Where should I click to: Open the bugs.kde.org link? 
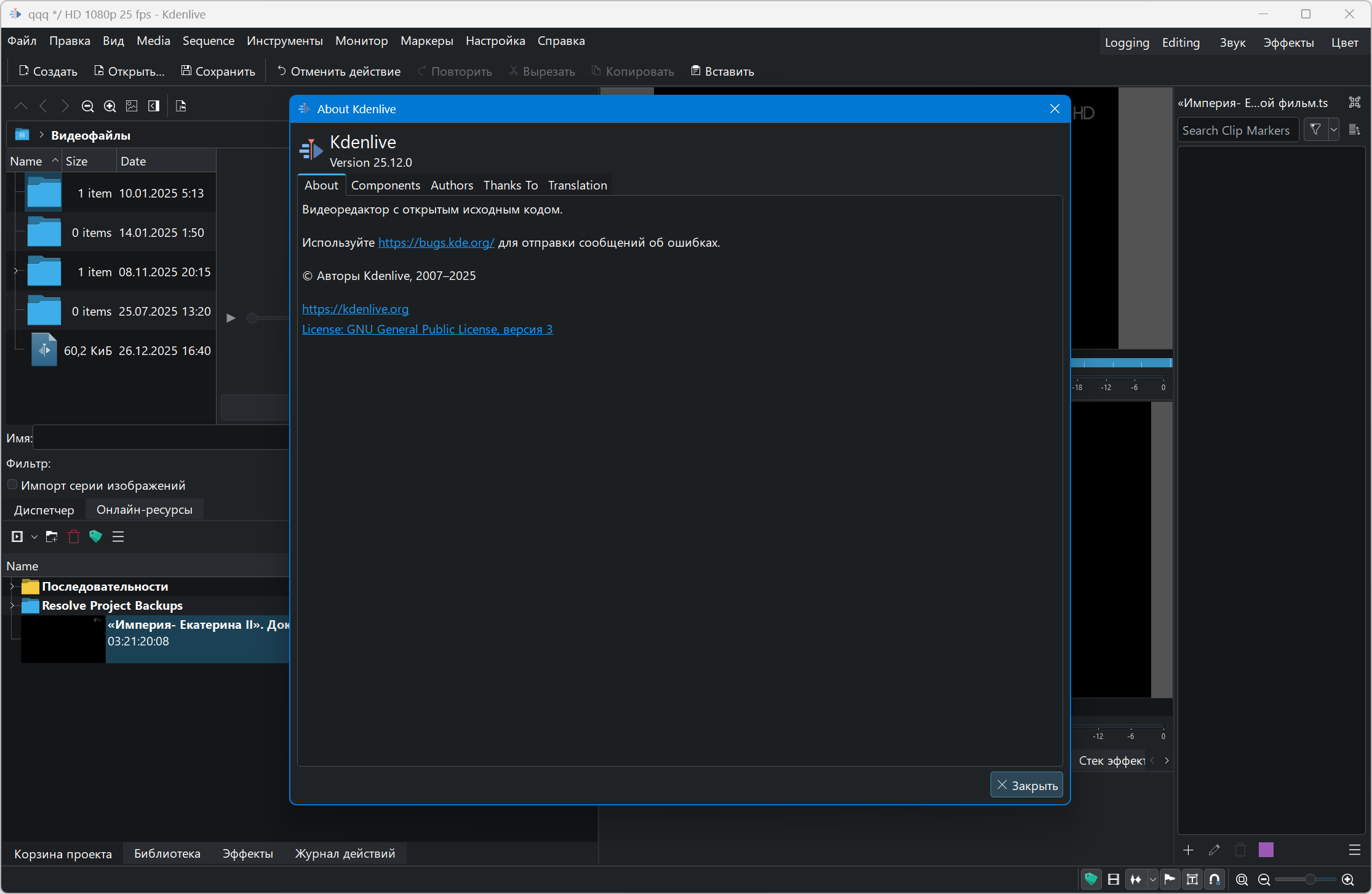[x=436, y=242]
